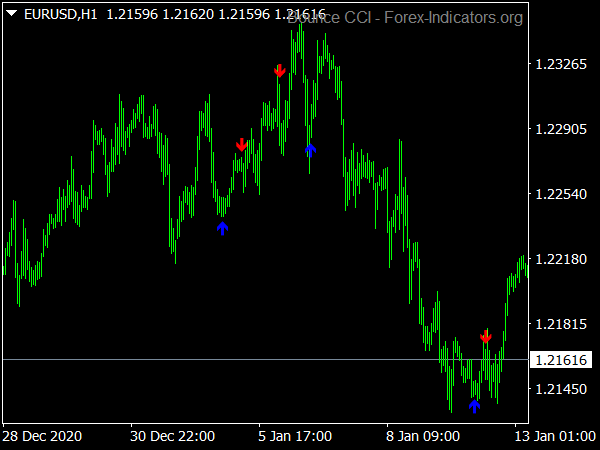
Task: Open the chart dropdown triangle beside EURUSD,H1
Action: [x=12, y=14]
